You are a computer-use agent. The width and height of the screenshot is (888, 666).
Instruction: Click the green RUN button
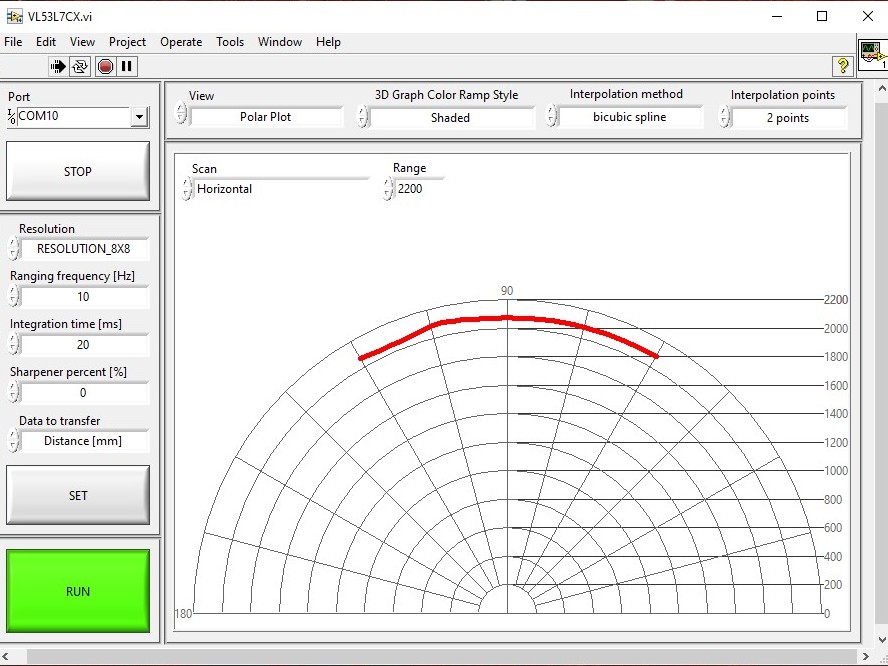pyautogui.click(x=78, y=591)
